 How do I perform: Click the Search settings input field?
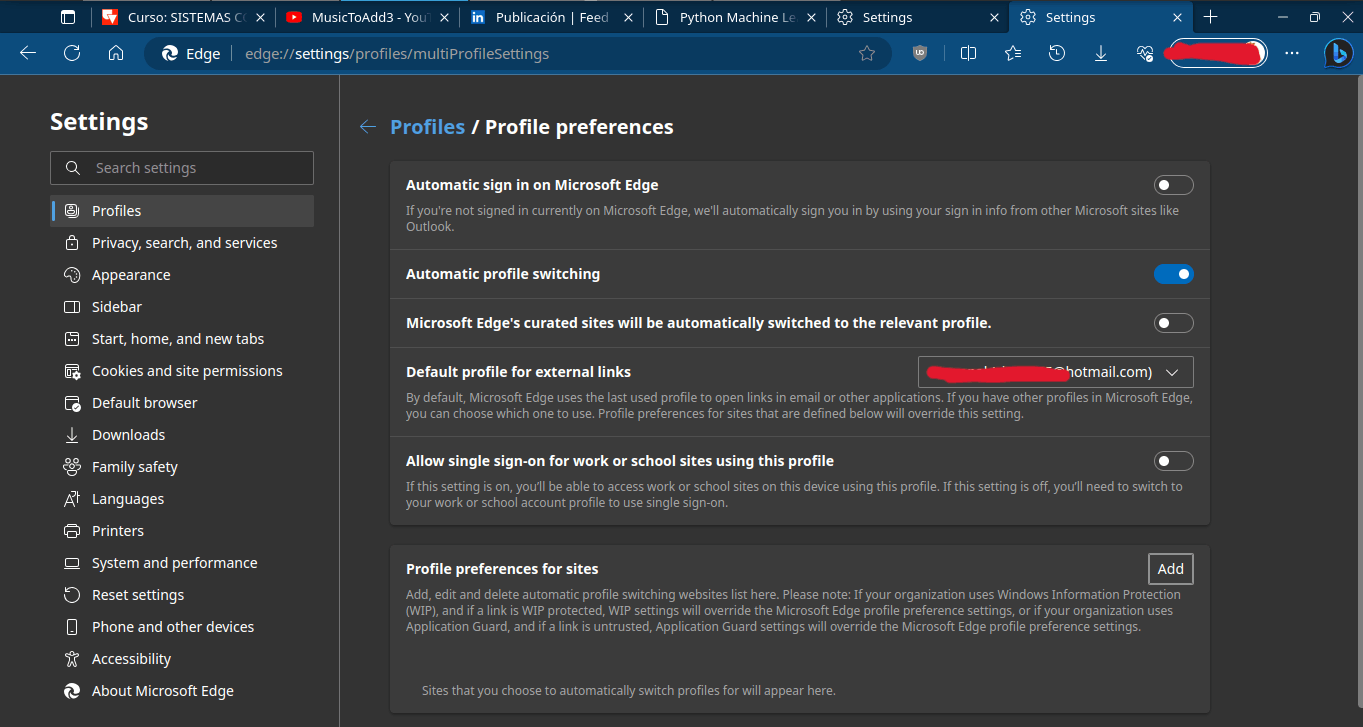tap(182, 168)
